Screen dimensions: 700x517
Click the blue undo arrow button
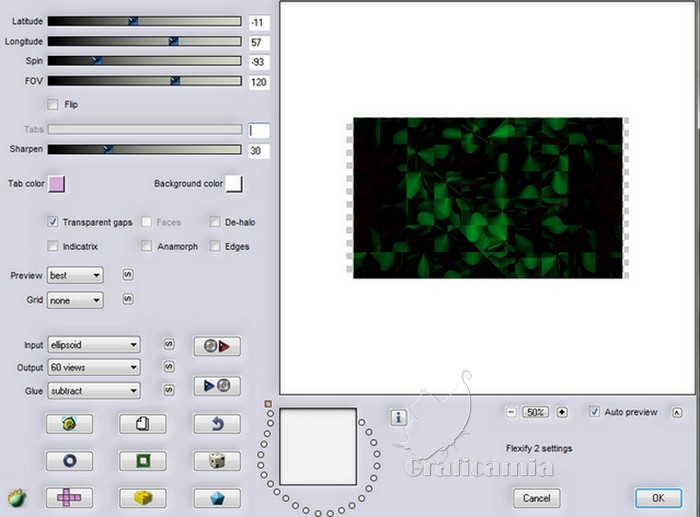click(x=217, y=424)
